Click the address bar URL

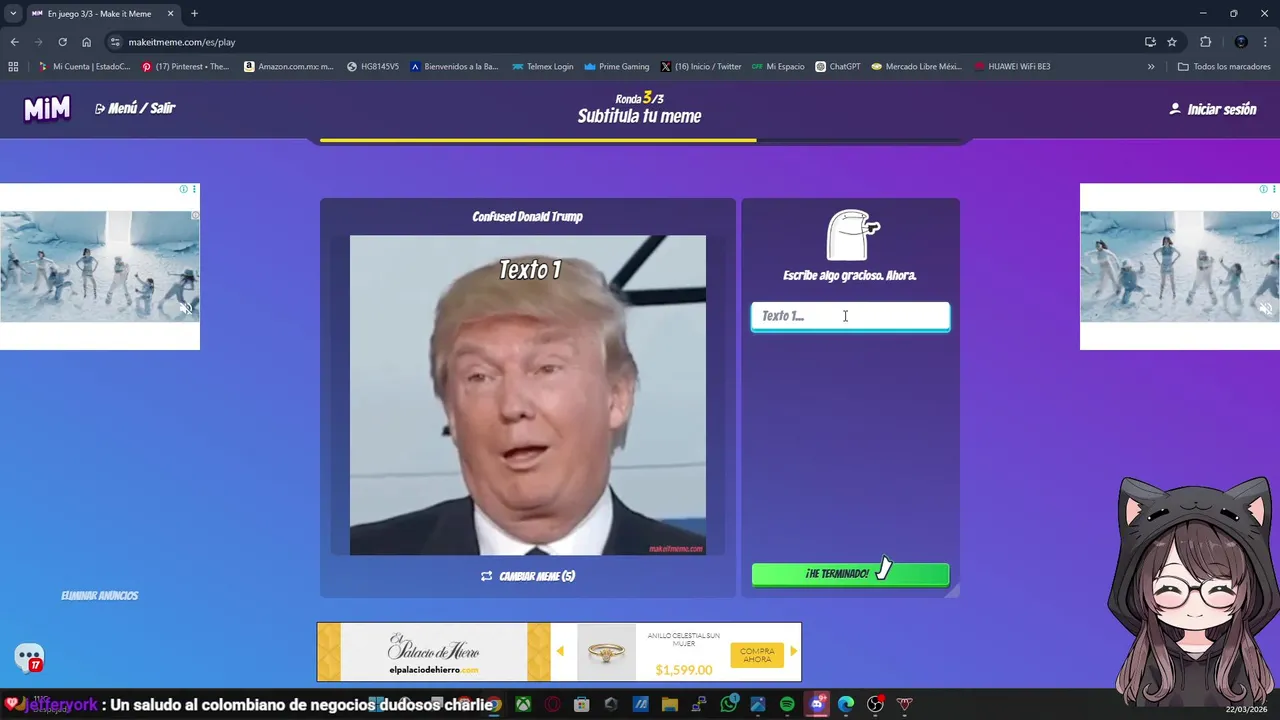(x=182, y=42)
